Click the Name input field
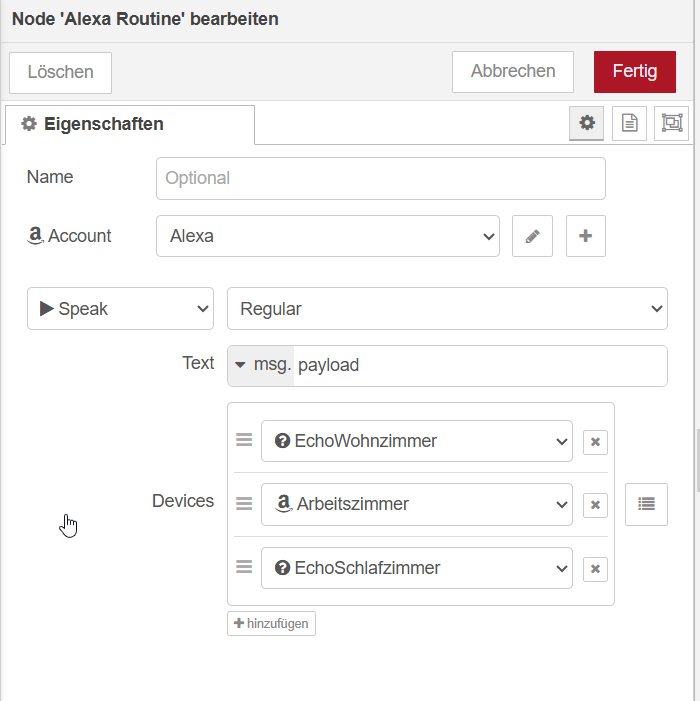The height and width of the screenshot is (701, 700). 380,178
